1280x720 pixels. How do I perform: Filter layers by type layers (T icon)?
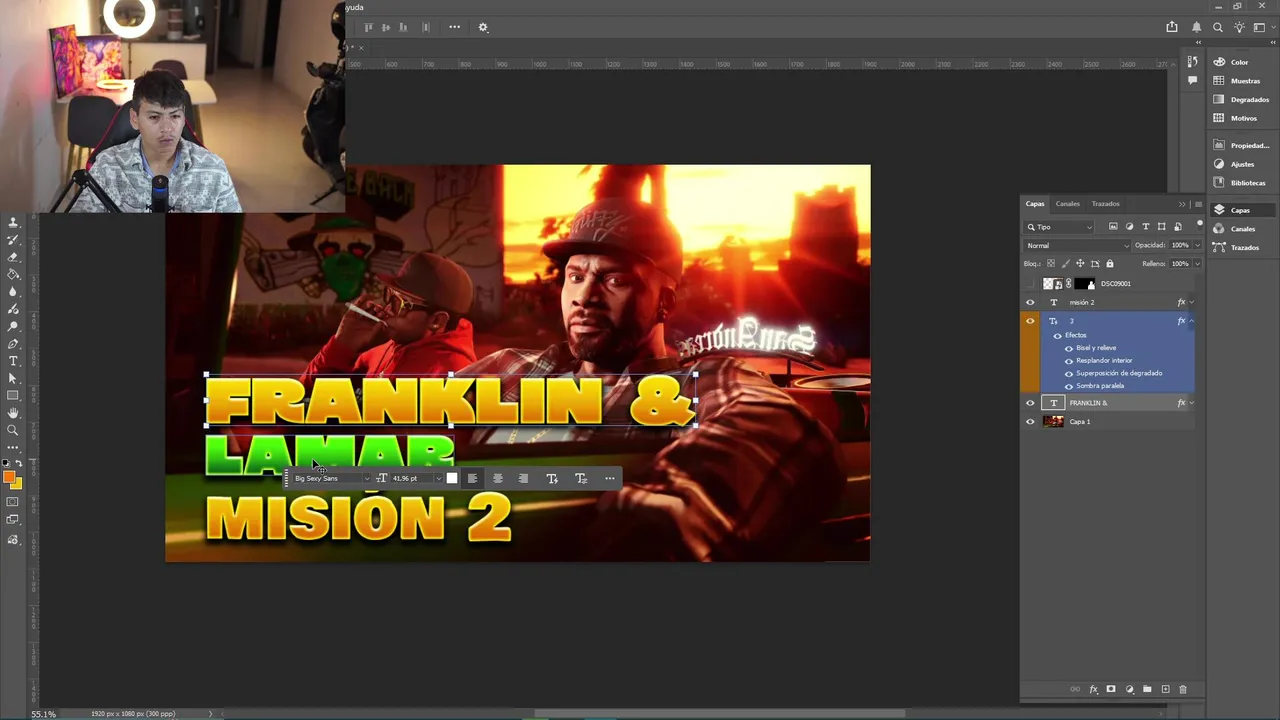point(1145,227)
